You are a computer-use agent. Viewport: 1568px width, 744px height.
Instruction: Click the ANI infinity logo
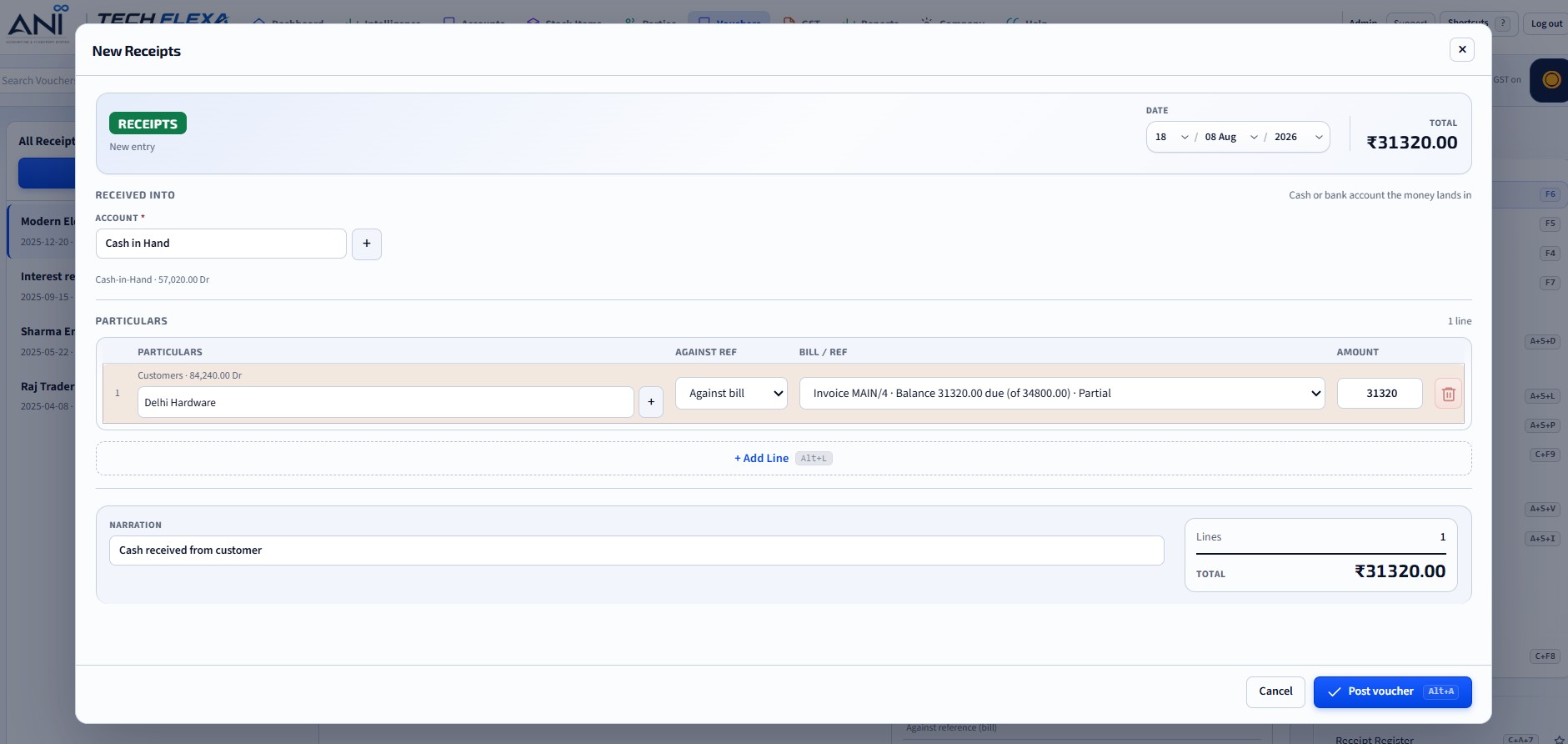[x=38, y=23]
